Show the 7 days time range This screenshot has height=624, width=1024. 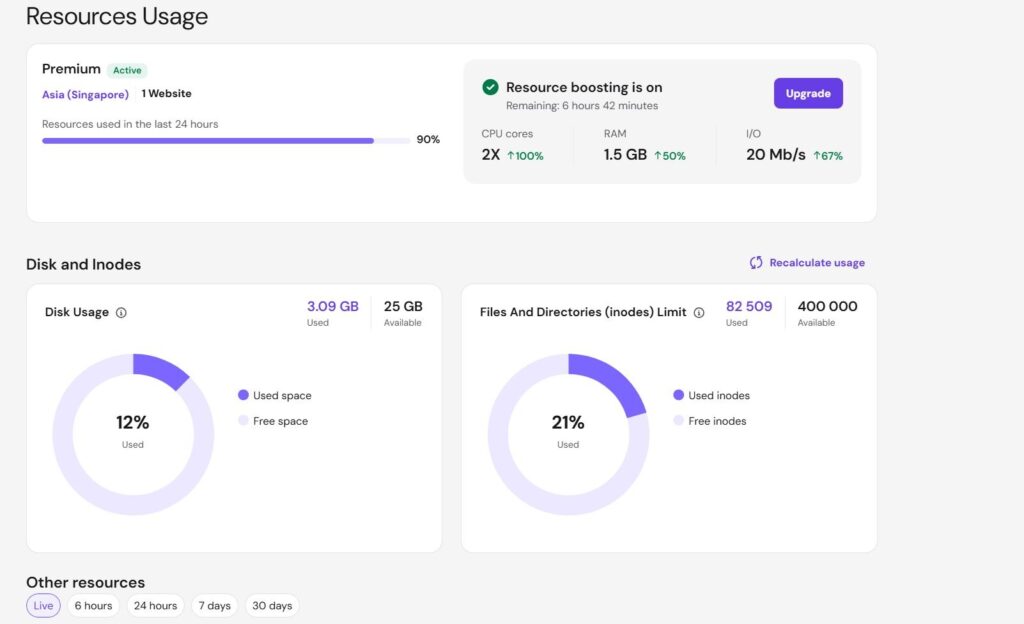coord(213,606)
